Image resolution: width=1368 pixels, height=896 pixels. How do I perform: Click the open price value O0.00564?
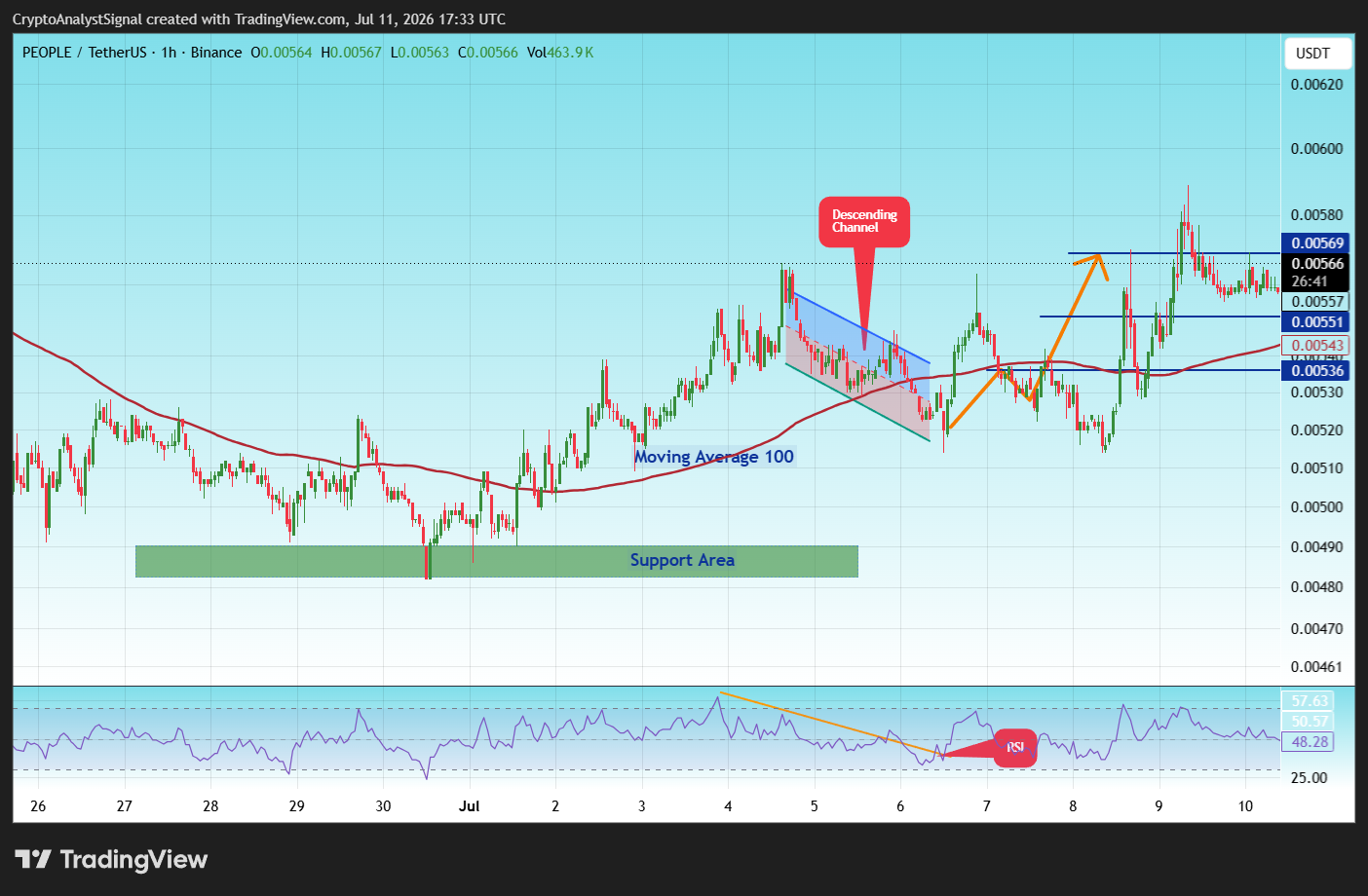(282, 53)
